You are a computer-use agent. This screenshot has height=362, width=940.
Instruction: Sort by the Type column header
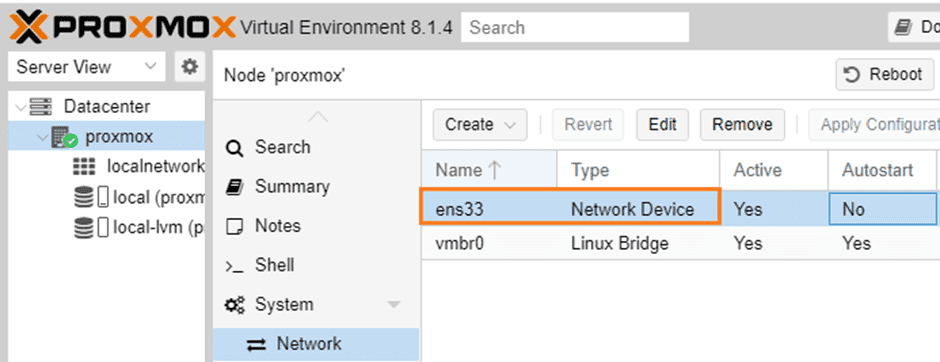(638, 170)
